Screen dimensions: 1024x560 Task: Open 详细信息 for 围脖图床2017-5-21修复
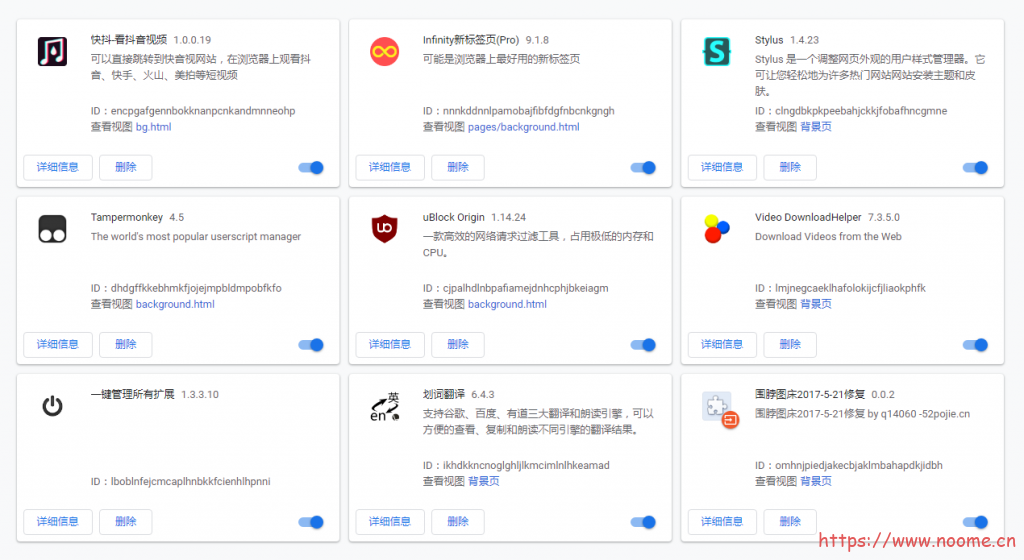click(722, 521)
